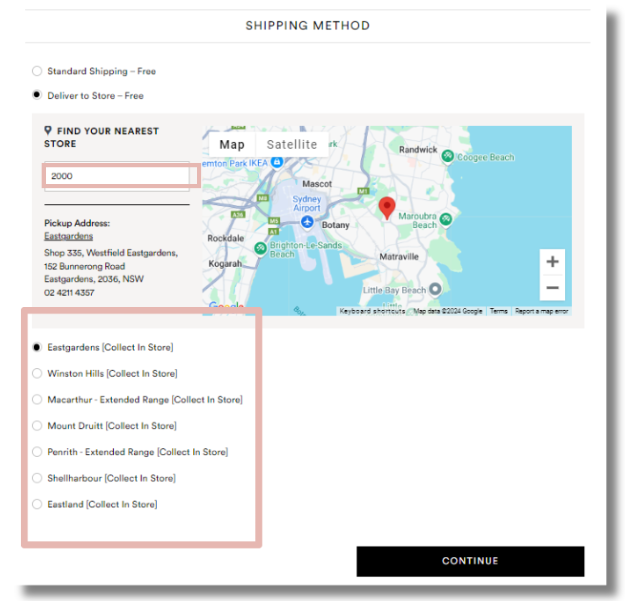Viewport: 625px width, 601px height.
Task: Click the Coogee Beach marker
Action: click(448, 157)
